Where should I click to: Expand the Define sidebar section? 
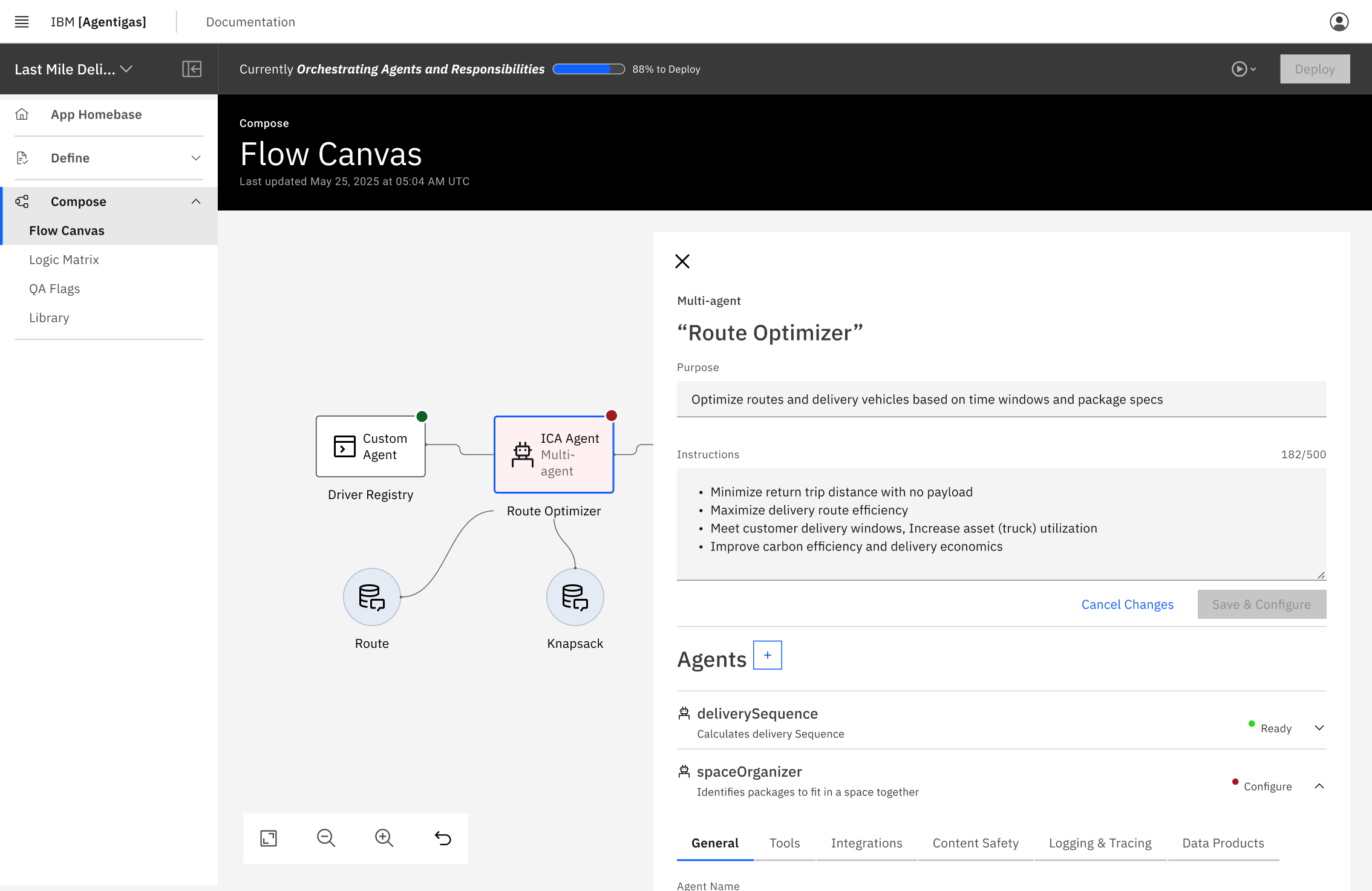(x=196, y=158)
